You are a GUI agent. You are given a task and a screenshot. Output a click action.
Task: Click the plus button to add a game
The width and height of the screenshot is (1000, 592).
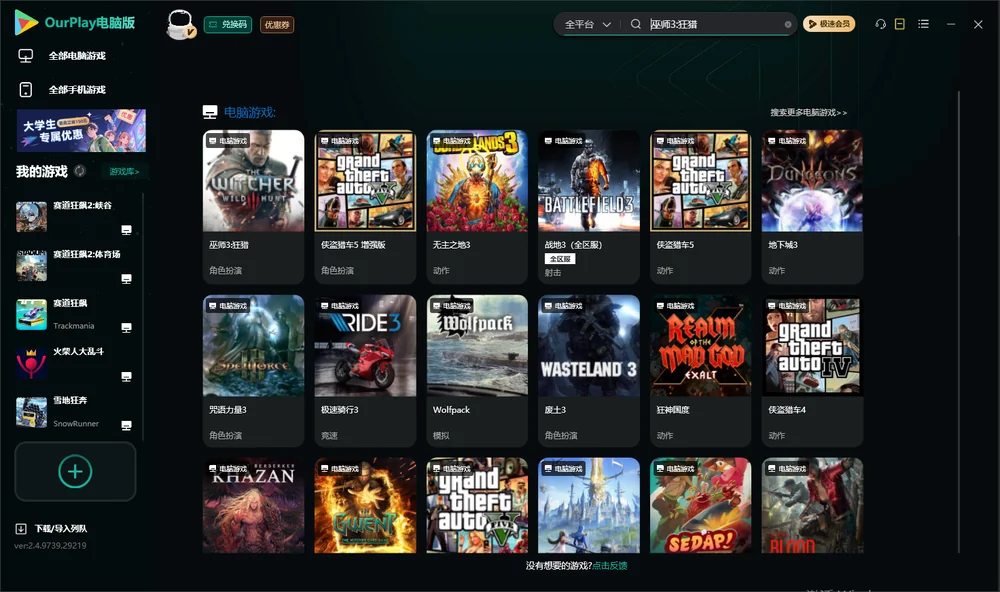(75, 471)
